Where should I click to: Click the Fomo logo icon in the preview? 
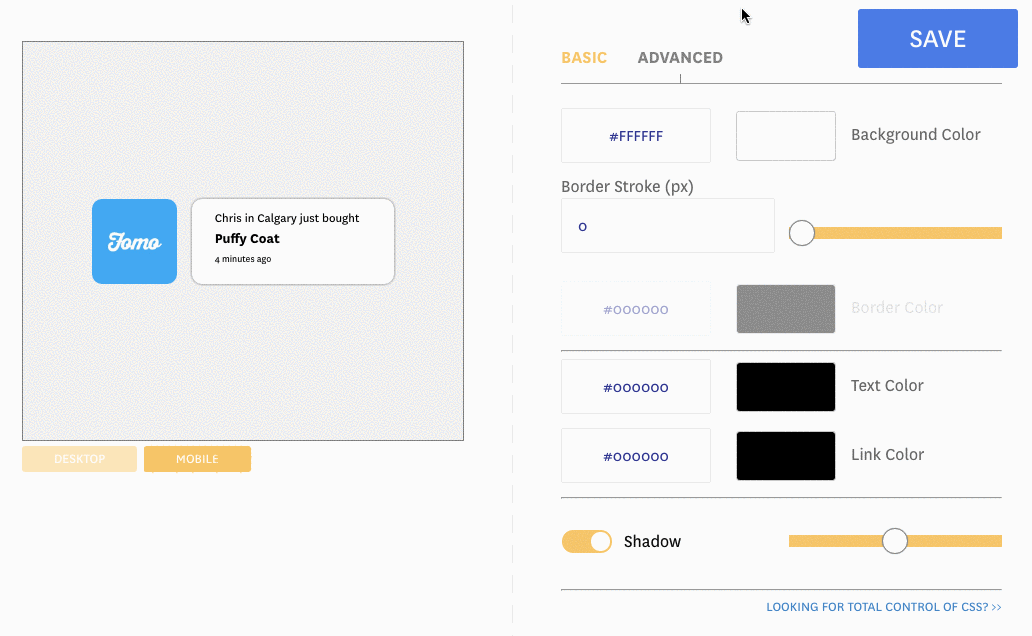(x=134, y=241)
